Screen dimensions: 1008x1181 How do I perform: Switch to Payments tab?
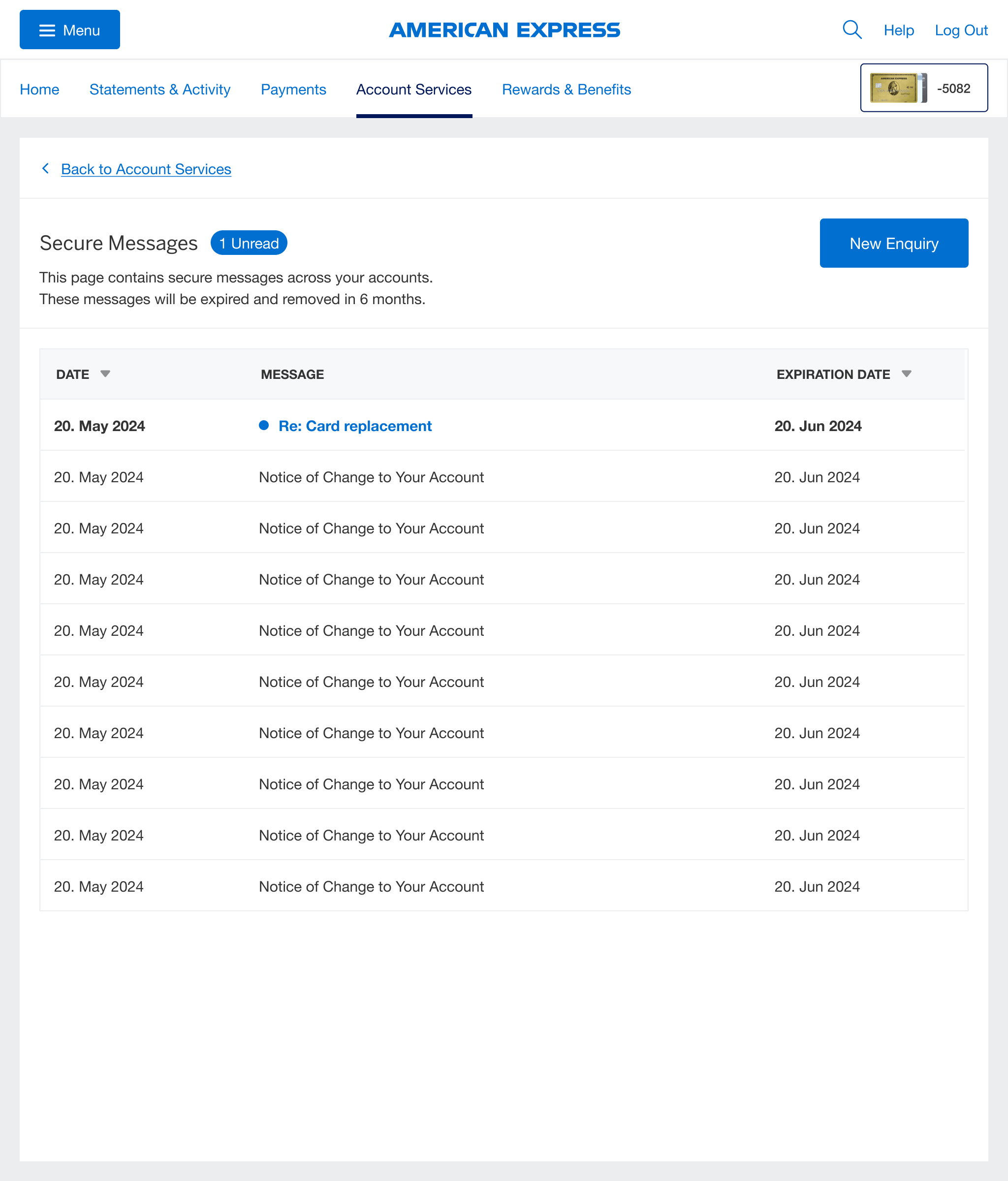tap(293, 90)
